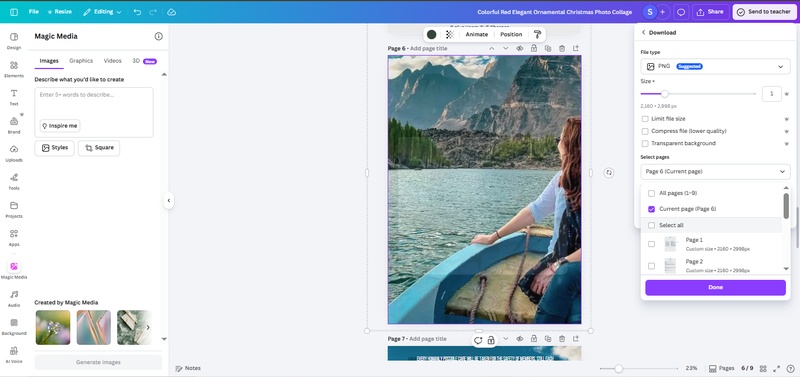Check the Page 2 checkbox
Image resolution: width=800 pixels, height=377 pixels.
coord(651,266)
